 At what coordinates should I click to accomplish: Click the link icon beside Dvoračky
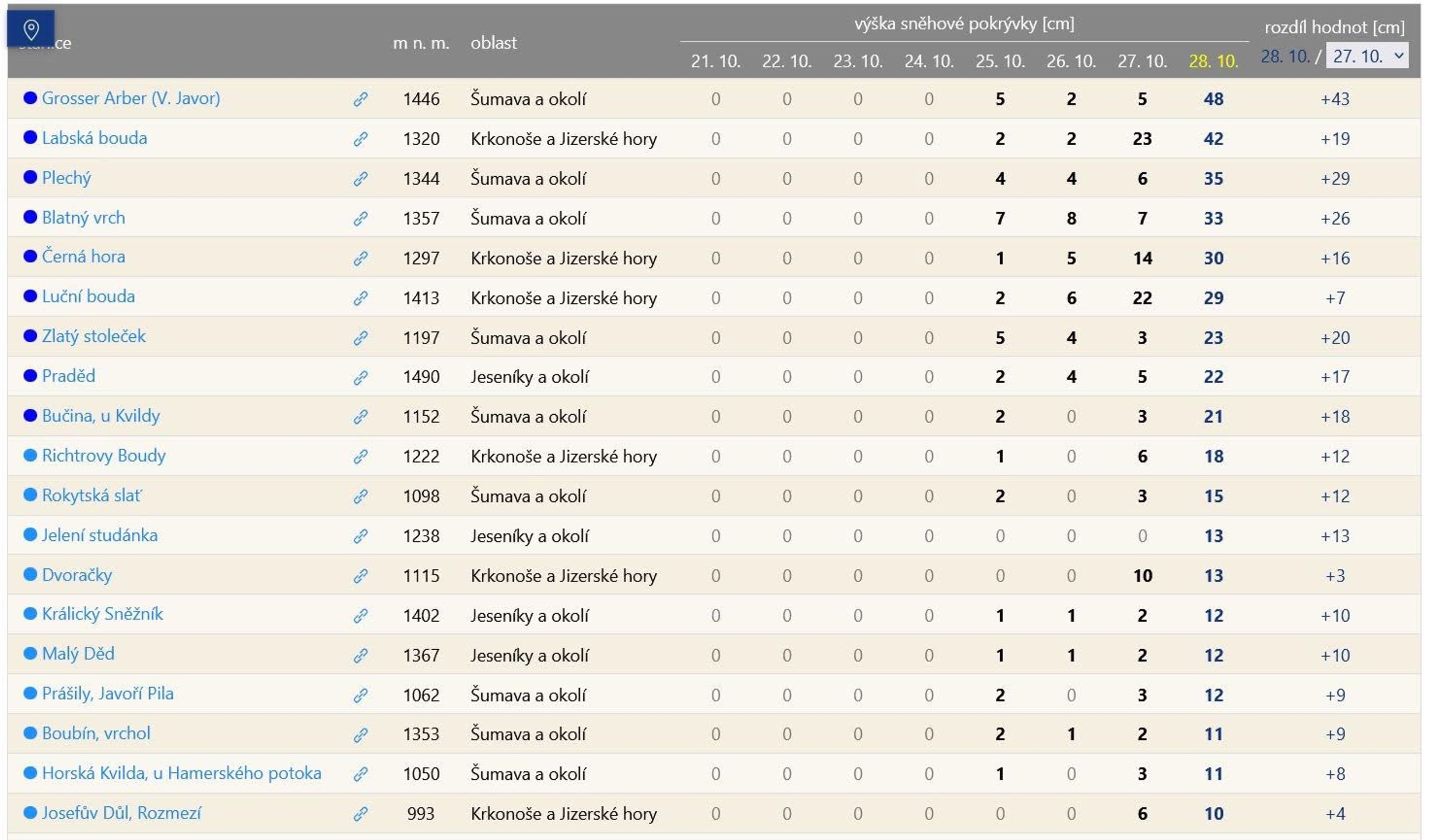[361, 576]
